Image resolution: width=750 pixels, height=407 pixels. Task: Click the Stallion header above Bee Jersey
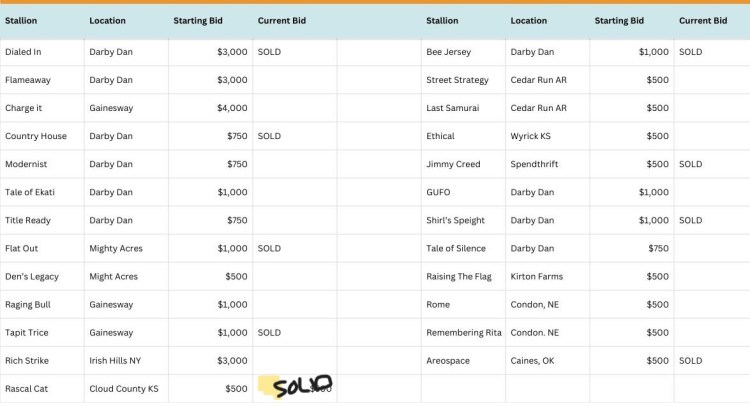(x=442, y=20)
